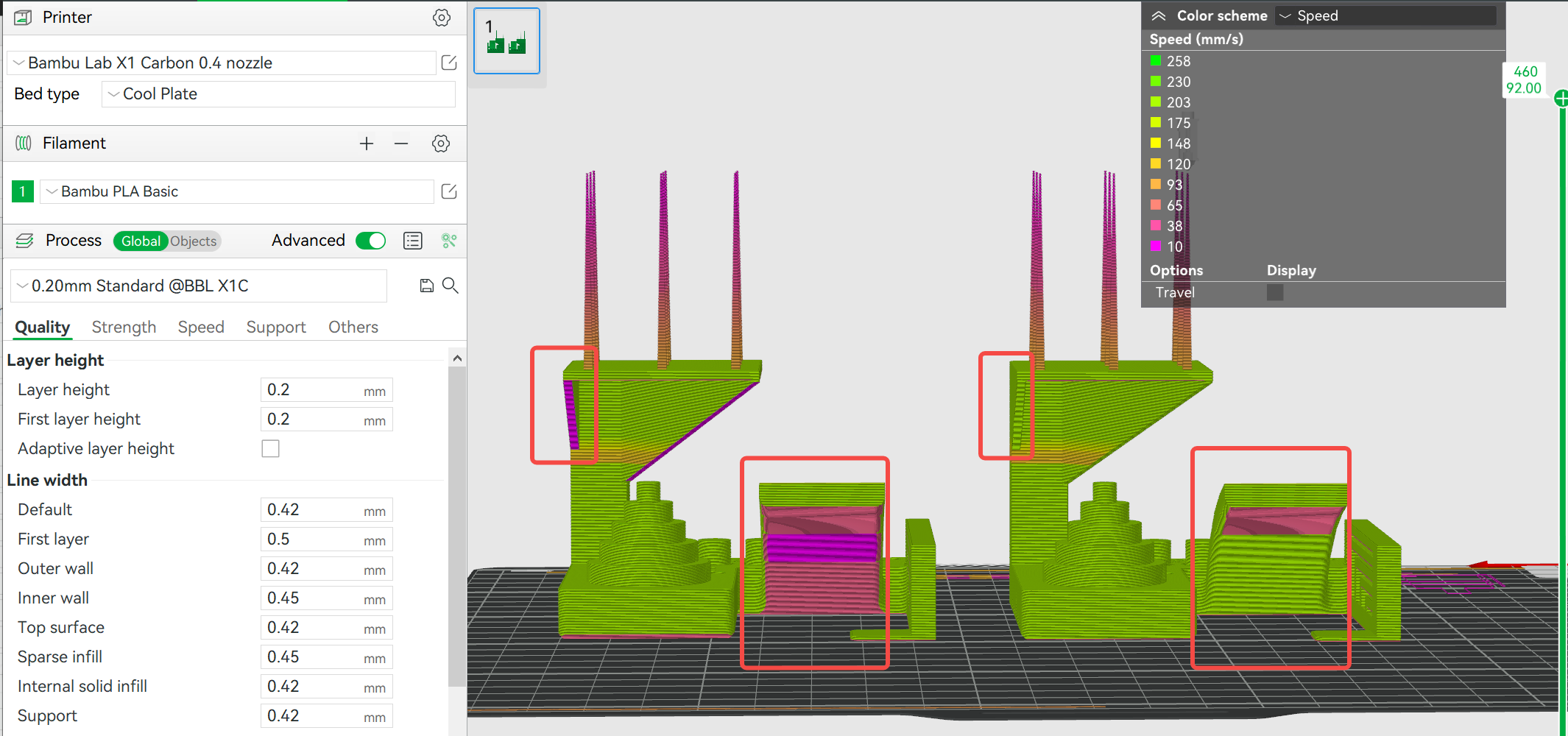Switch to the Strength tab
The height and width of the screenshot is (736, 1568).
click(124, 327)
